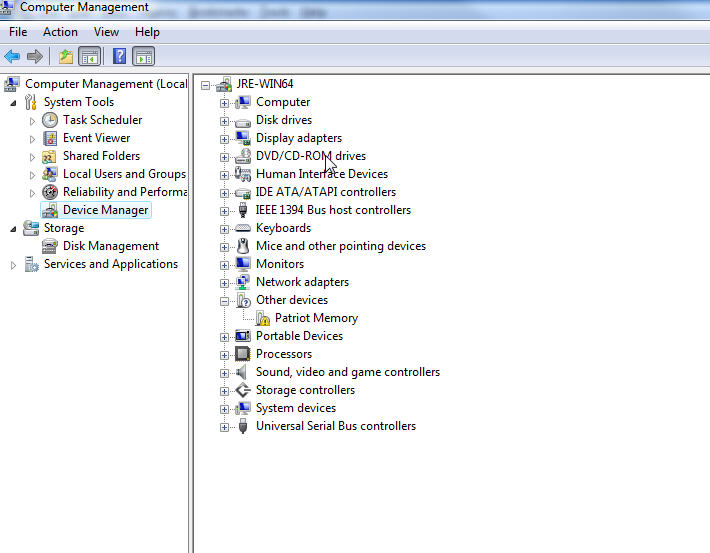Open the View menu

[106, 32]
